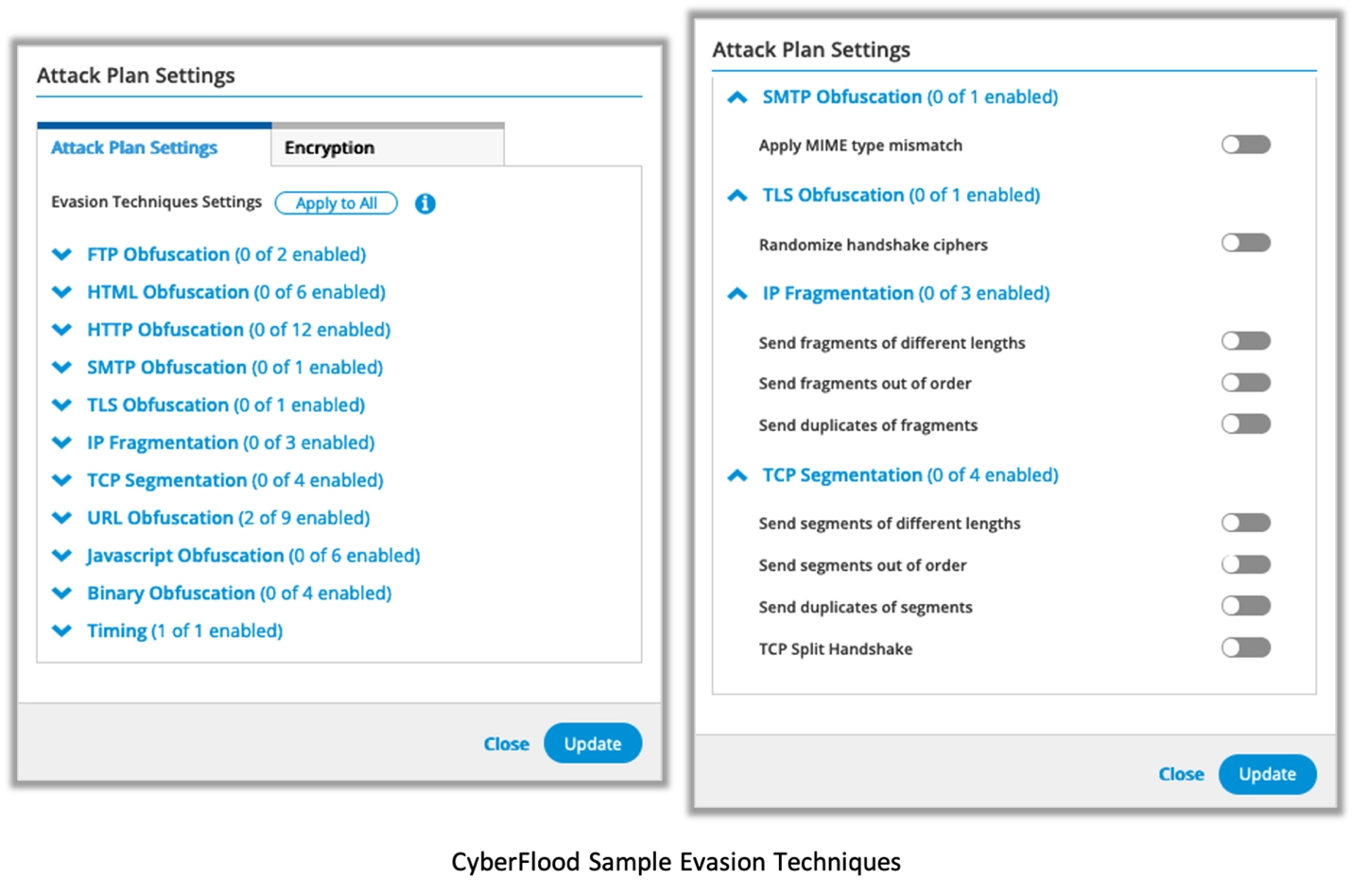Collapse the expanded IP Fragmentation chevron
The image size is (1352, 896).
click(737, 294)
